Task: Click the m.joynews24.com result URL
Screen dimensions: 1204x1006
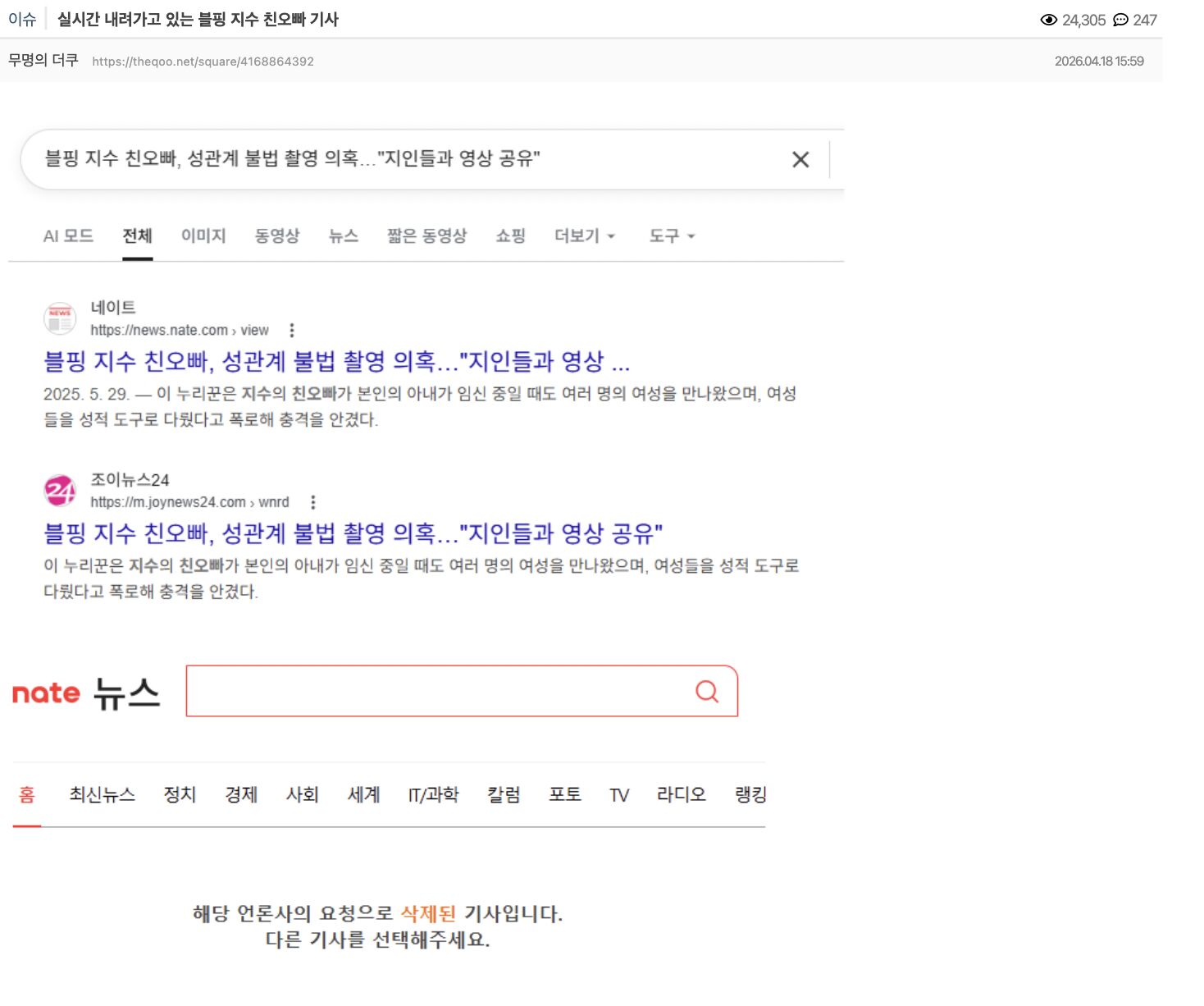Action: pyautogui.click(x=189, y=502)
